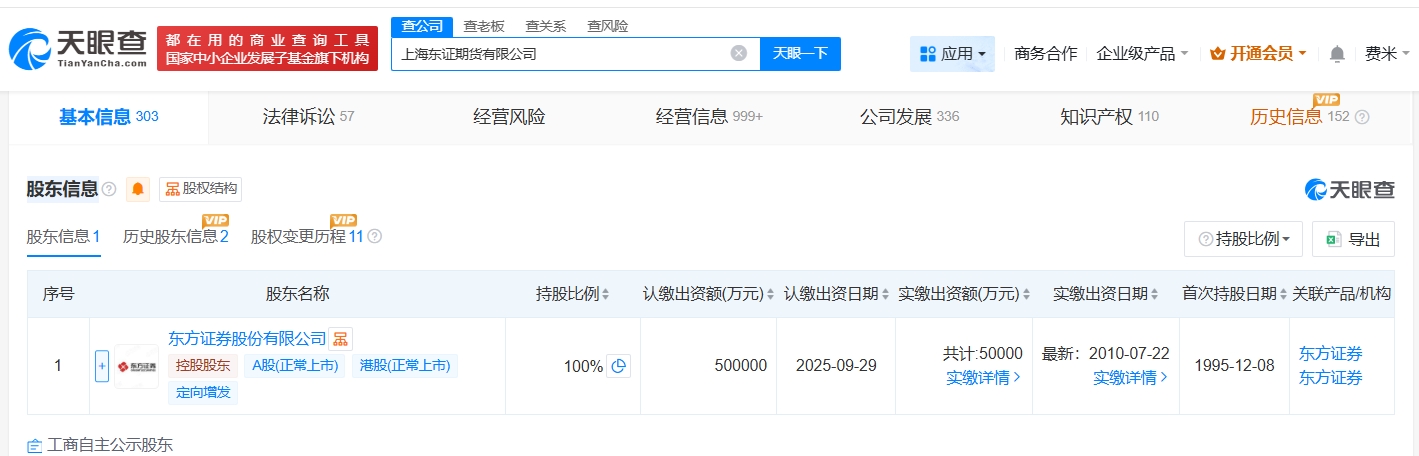1419x456 pixels.
Task: Click the help icon next to 股权变更历程
Action: coord(375,237)
